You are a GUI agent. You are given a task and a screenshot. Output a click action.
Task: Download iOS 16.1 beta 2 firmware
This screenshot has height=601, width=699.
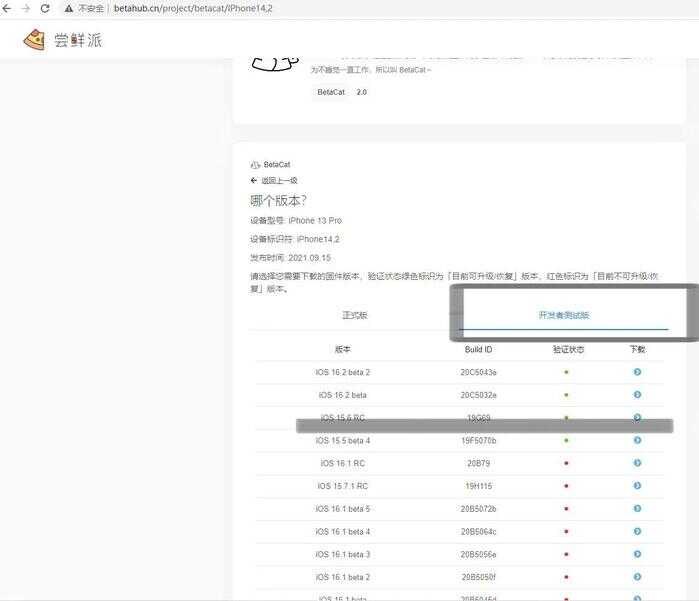pos(637,577)
